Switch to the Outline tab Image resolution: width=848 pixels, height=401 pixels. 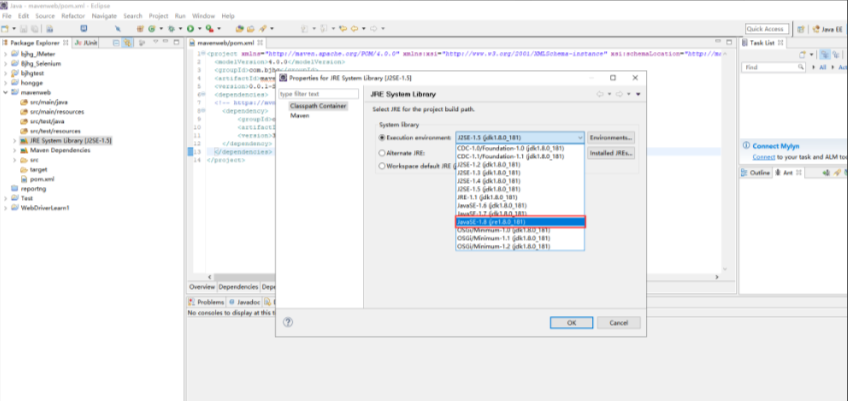[x=756, y=173]
